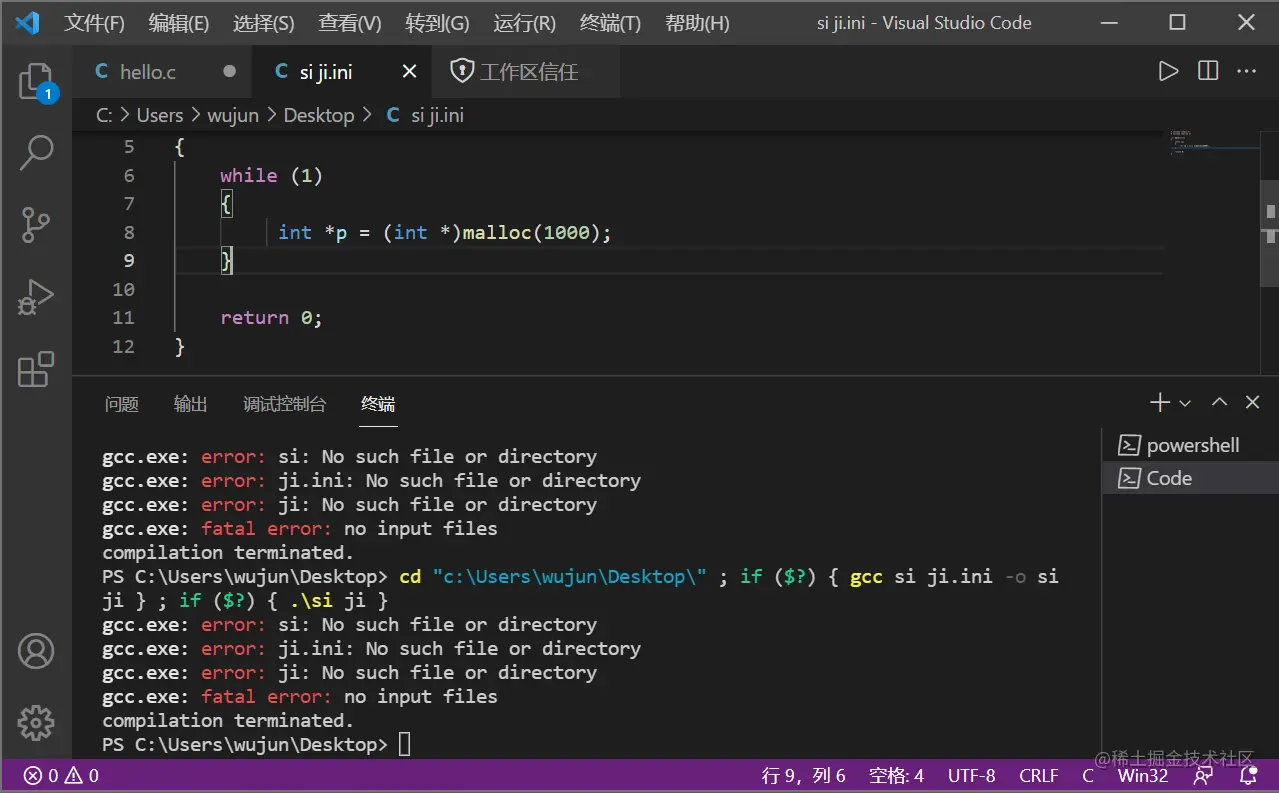Open the Run and Debug view
1279x793 pixels.
coord(36,297)
